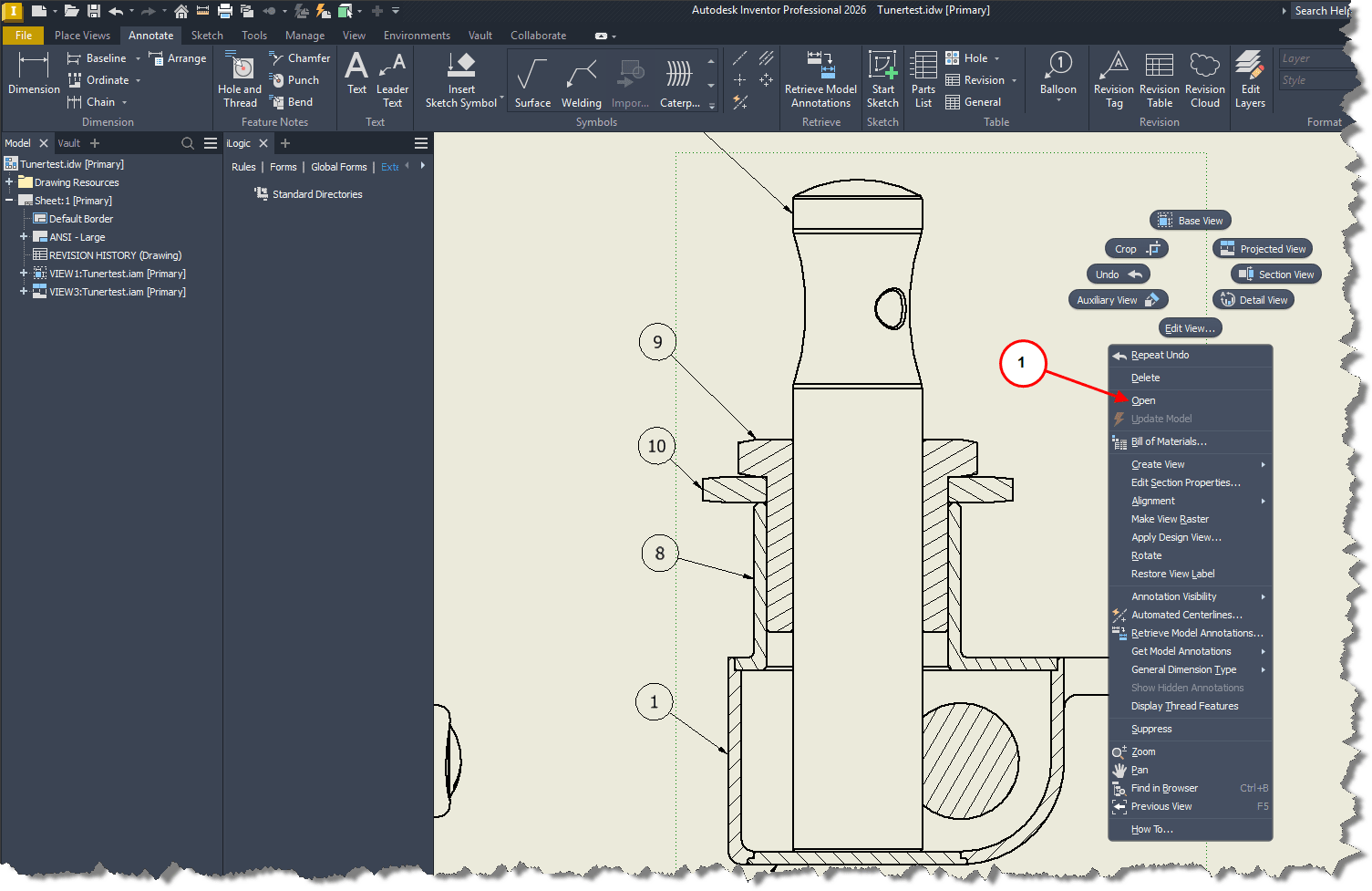
Task: Switch to the Place Views ribbon tab
Action: (x=82, y=36)
